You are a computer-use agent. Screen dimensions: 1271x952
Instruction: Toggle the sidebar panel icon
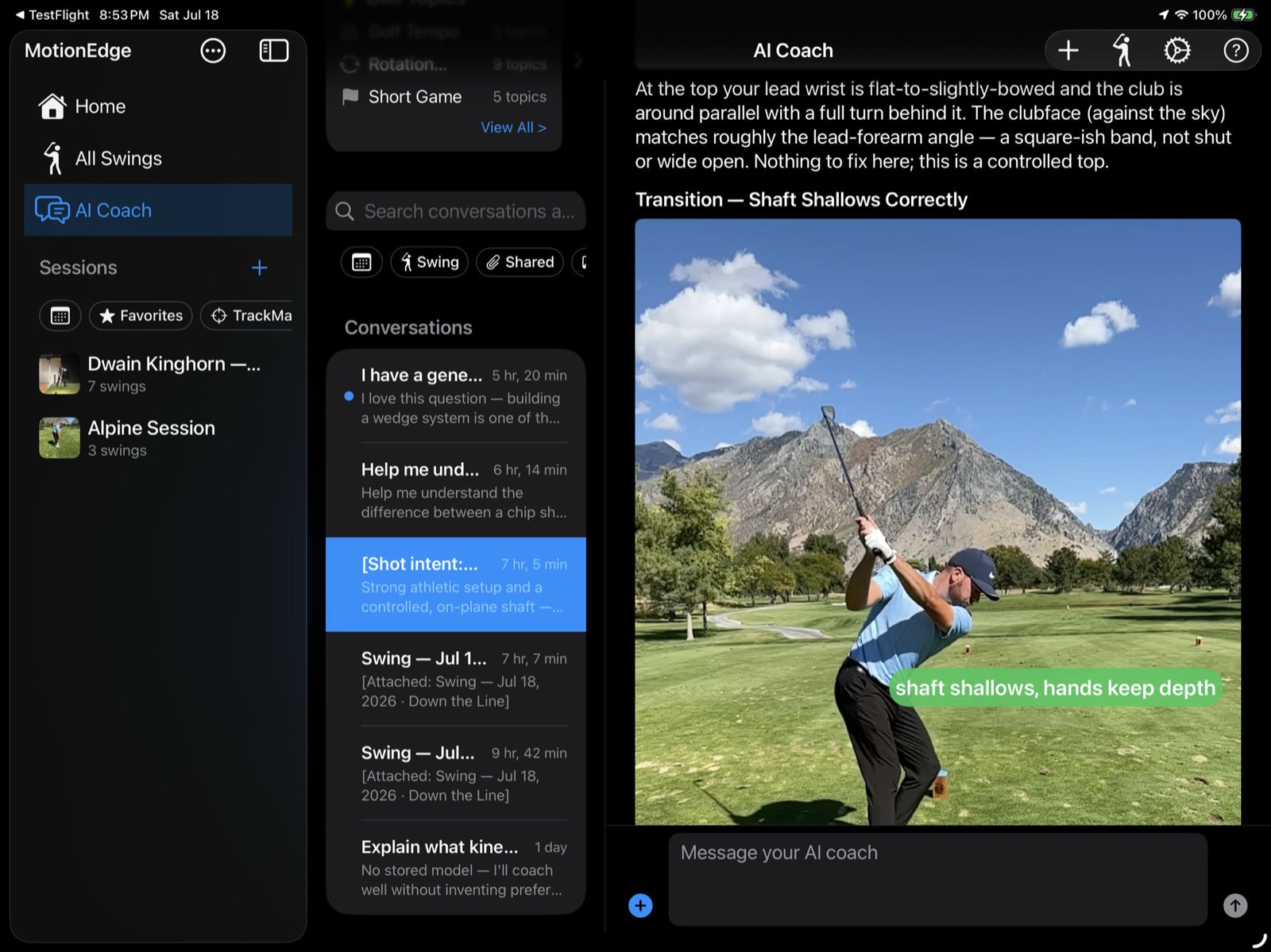click(x=274, y=51)
